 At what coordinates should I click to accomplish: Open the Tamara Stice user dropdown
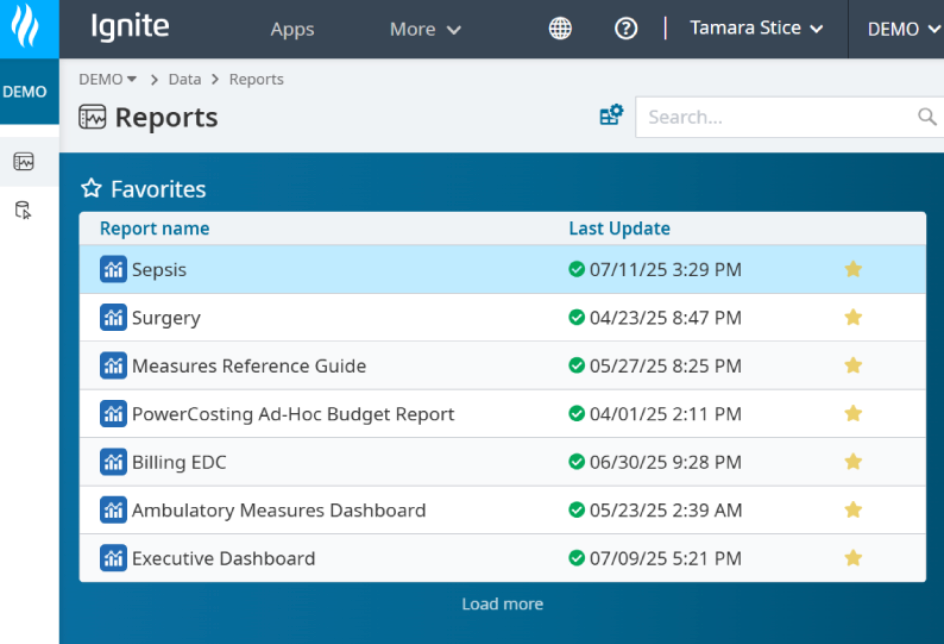pyautogui.click(x=756, y=29)
